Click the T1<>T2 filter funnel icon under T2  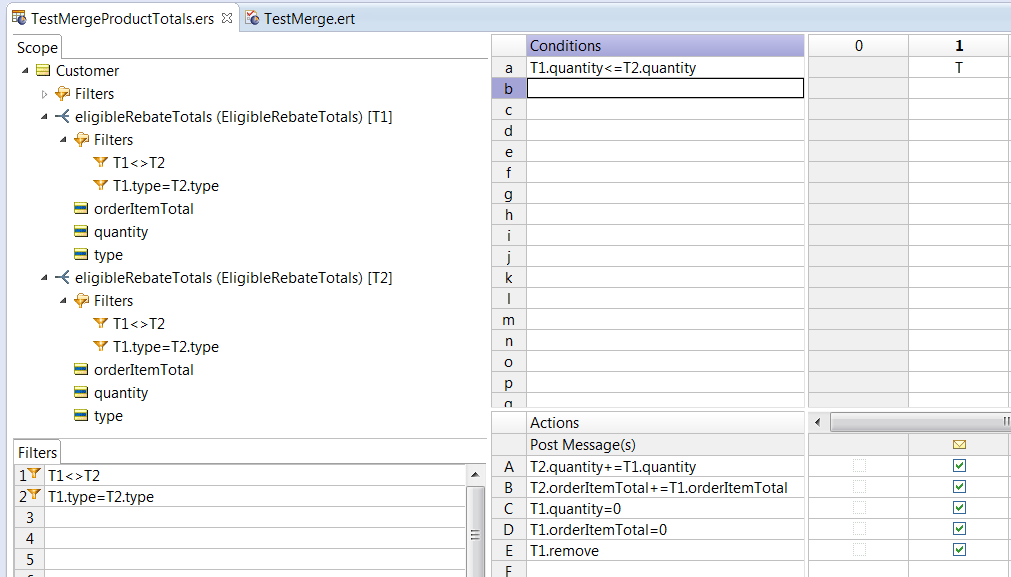pyautogui.click(x=100, y=324)
